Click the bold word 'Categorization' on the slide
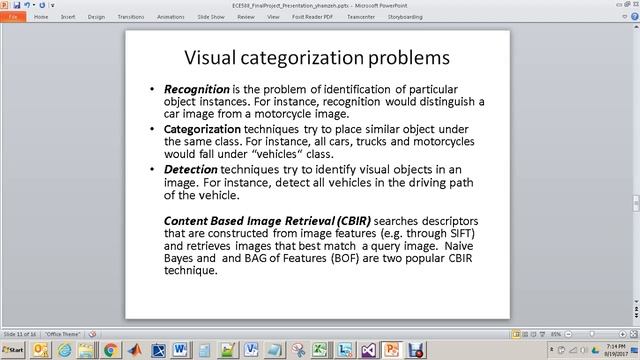 tap(202, 129)
